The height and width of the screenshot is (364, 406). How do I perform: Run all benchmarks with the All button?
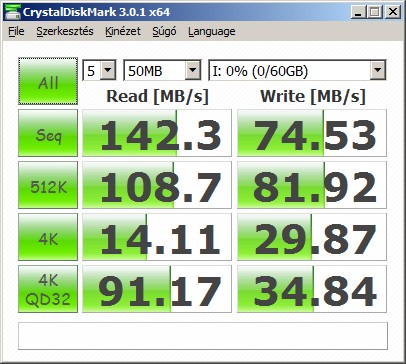(x=48, y=81)
